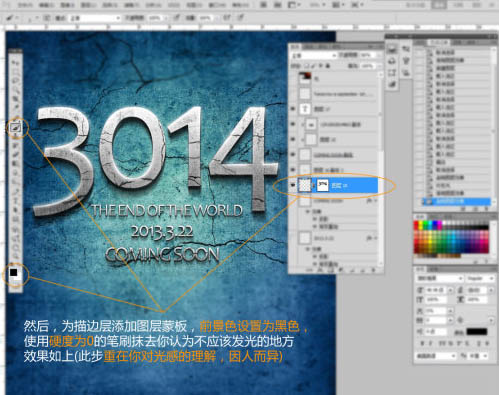Screen dimensions: 499x395
Task: Open the 窗口 (Window) menu in menu bar
Action: click(x=217, y=5)
